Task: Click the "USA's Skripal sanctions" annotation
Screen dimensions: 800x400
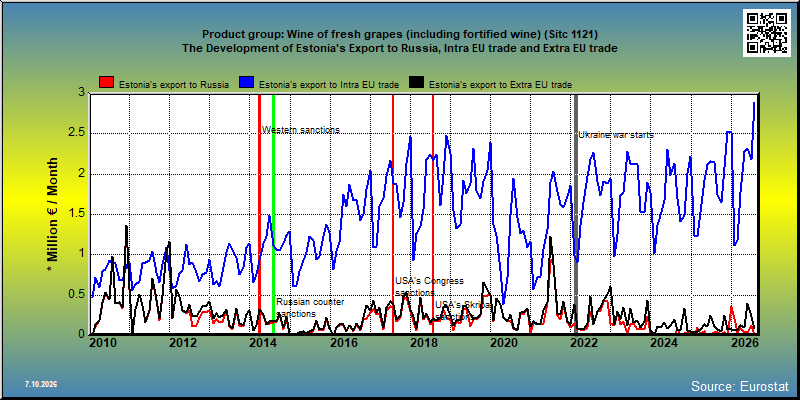Action: [x=463, y=310]
